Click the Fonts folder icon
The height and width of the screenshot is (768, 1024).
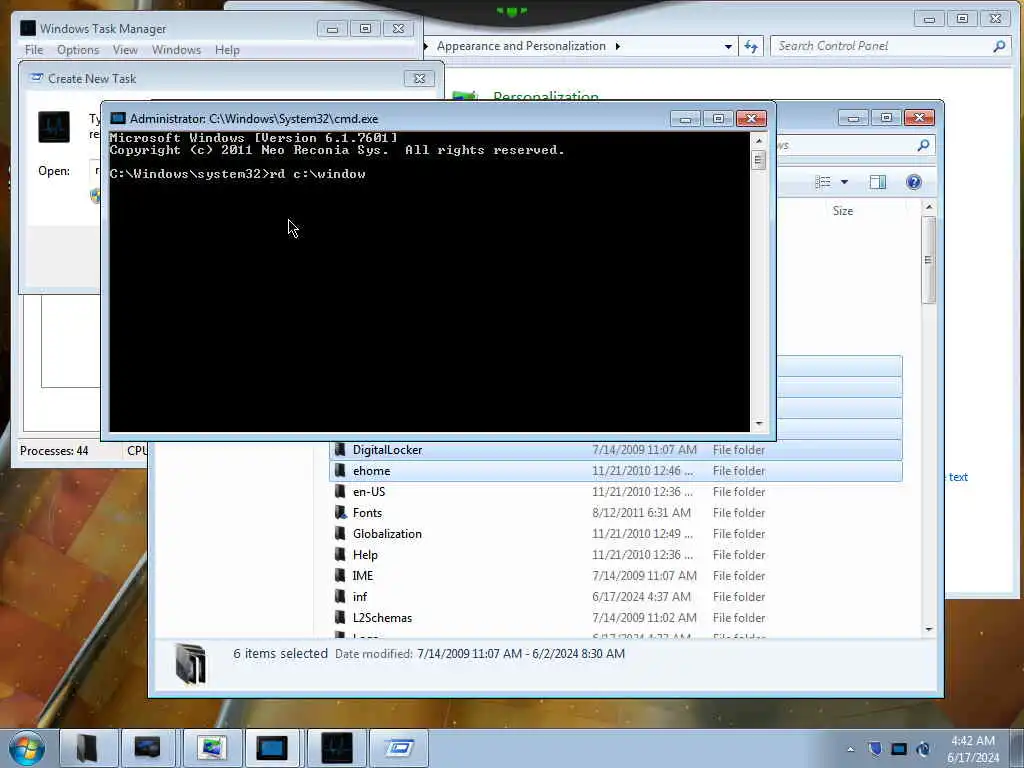(x=340, y=513)
